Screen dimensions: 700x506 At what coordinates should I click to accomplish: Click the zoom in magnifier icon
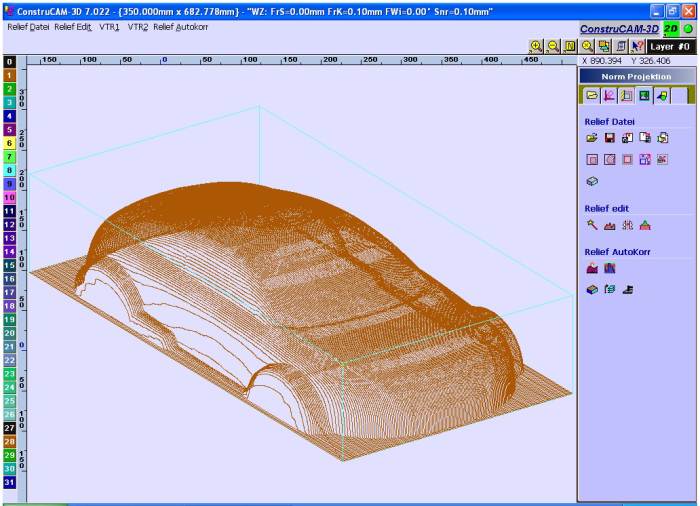(535, 46)
